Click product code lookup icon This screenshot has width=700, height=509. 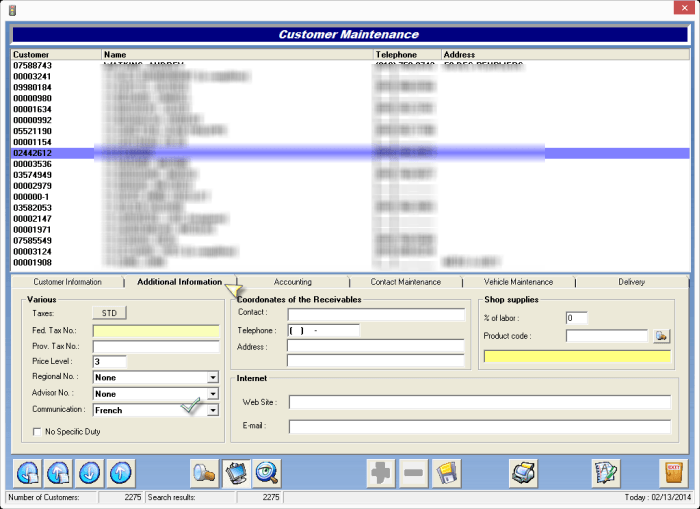pos(662,336)
